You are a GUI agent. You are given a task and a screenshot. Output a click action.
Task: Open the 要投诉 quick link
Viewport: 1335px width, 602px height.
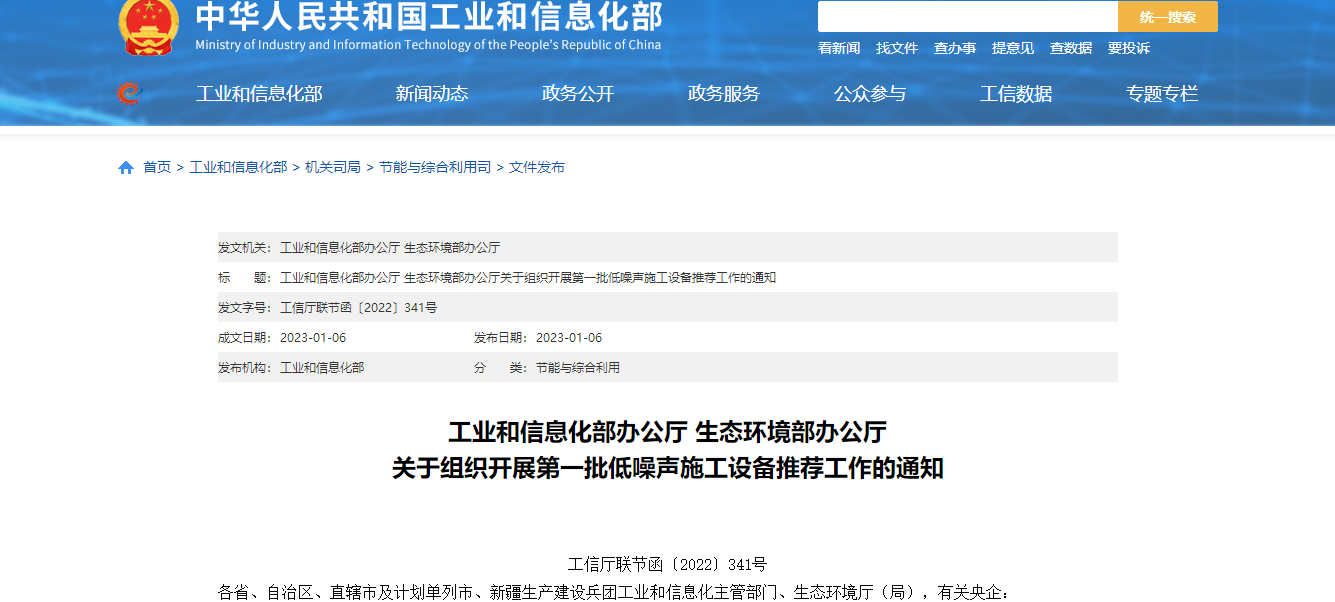click(x=1129, y=48)
